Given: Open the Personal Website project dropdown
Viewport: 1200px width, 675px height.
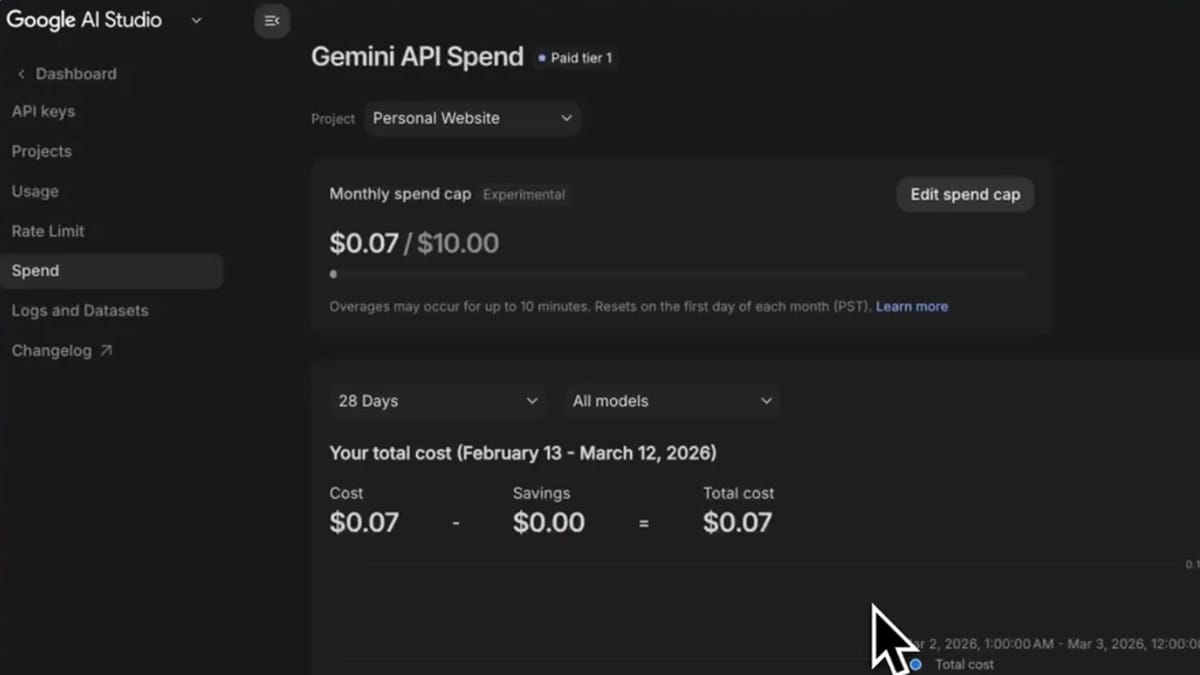Looking at the screenshot, I should point(471,118).
